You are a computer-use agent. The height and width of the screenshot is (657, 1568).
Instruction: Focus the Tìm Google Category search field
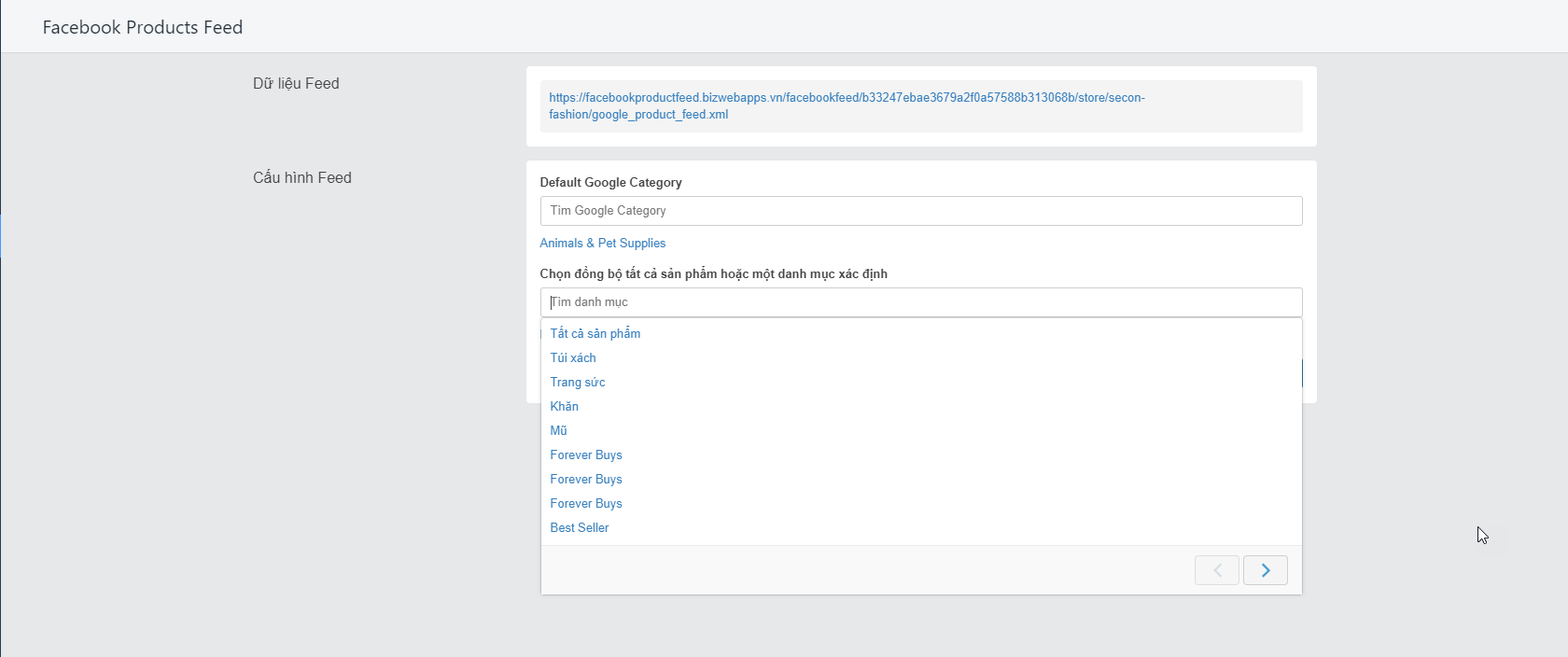pyautogui.click(x=921, y=211)
